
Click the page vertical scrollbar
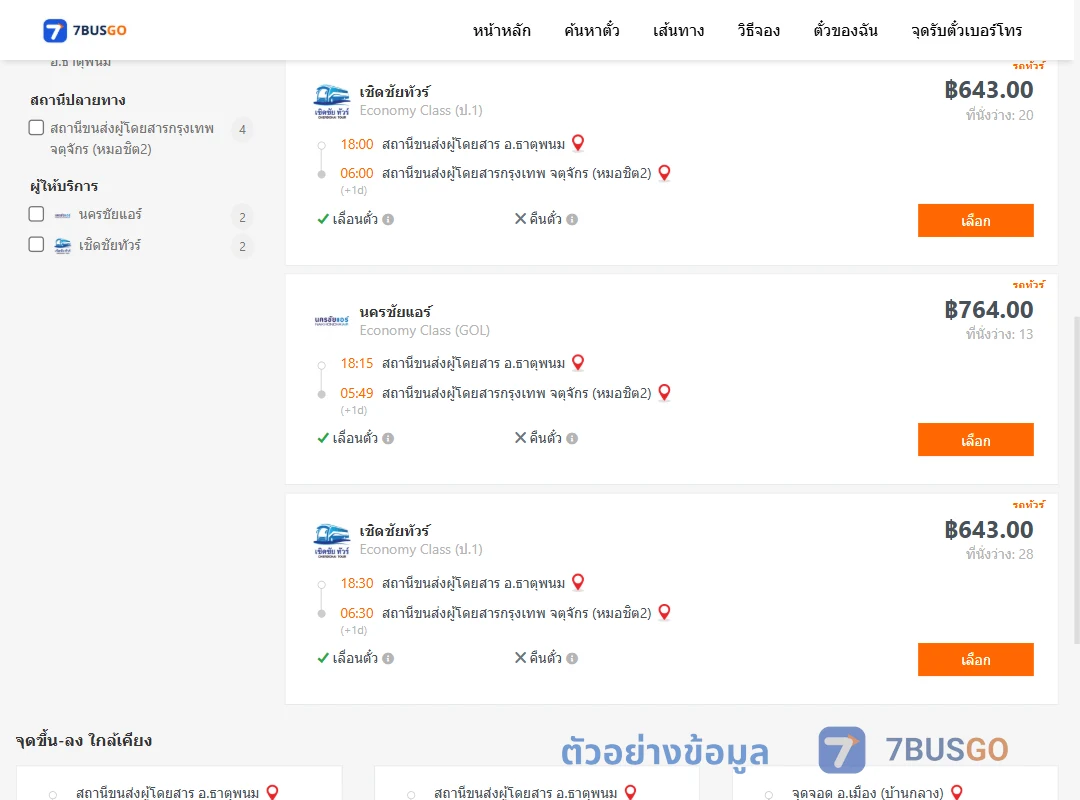pyautogui.click(x=1077, y=480)
